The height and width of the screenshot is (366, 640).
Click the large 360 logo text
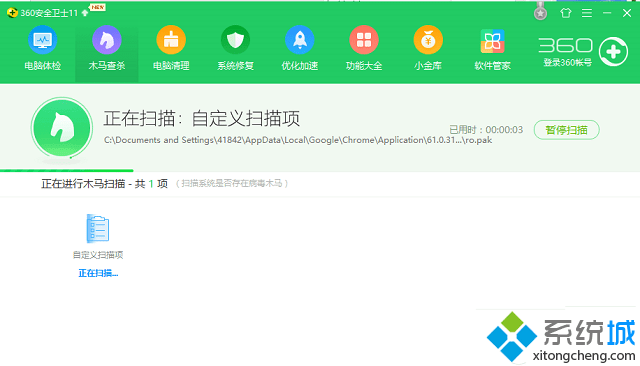[565, 45]
